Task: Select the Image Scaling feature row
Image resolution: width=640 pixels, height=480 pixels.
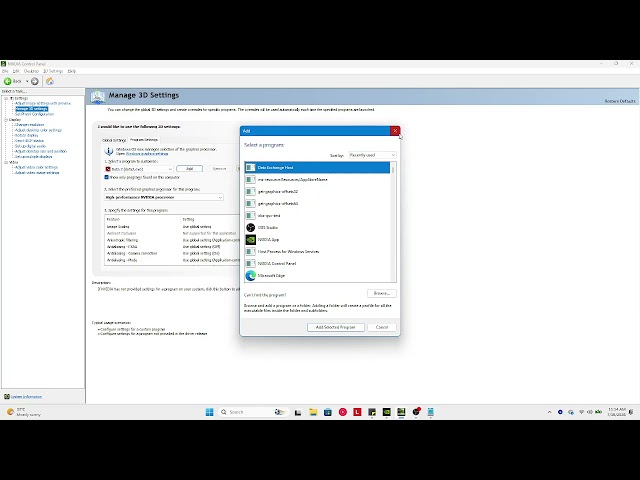Action: click(172, 227)
